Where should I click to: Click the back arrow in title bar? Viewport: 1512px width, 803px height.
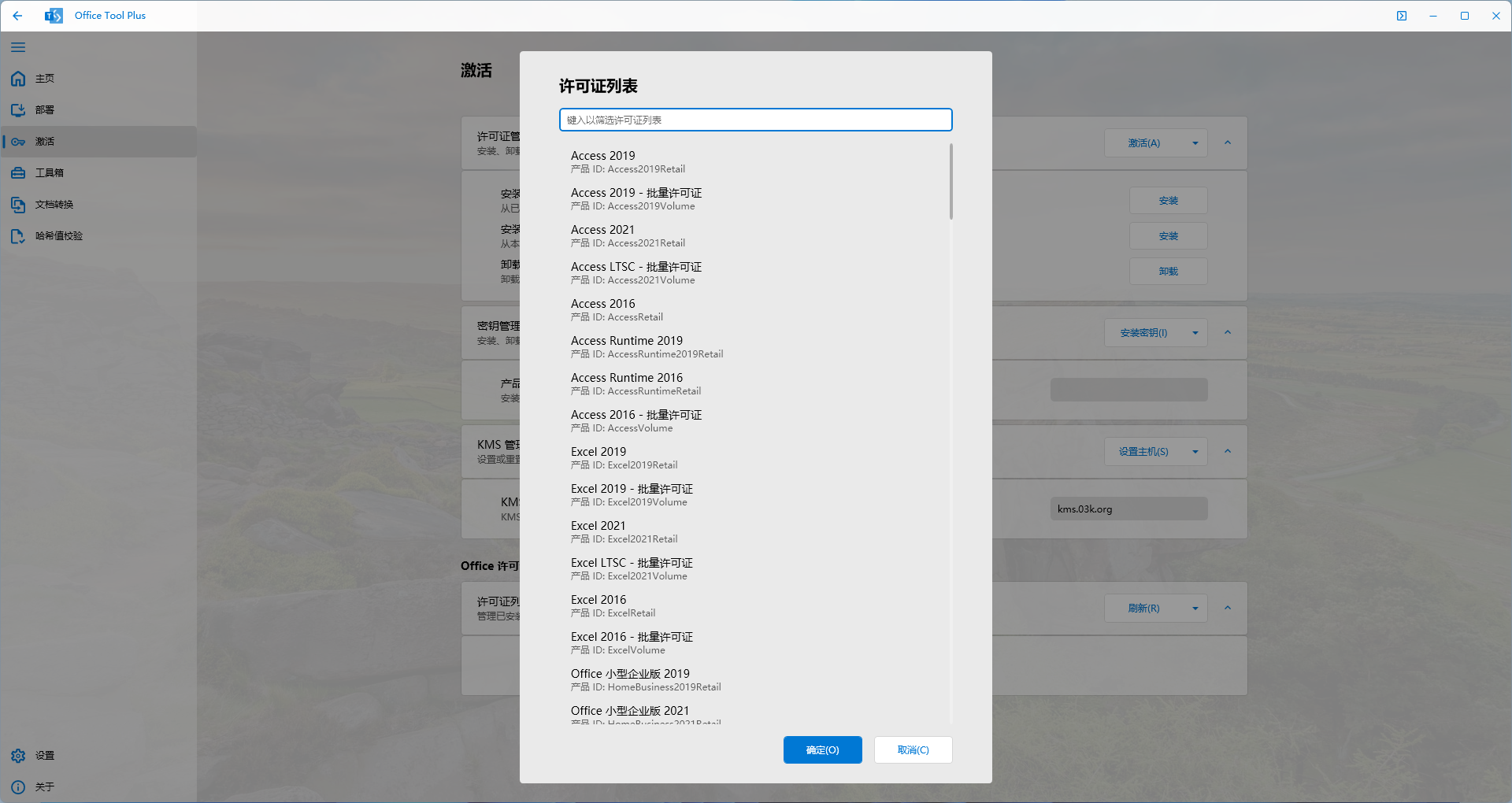[17, 16]
